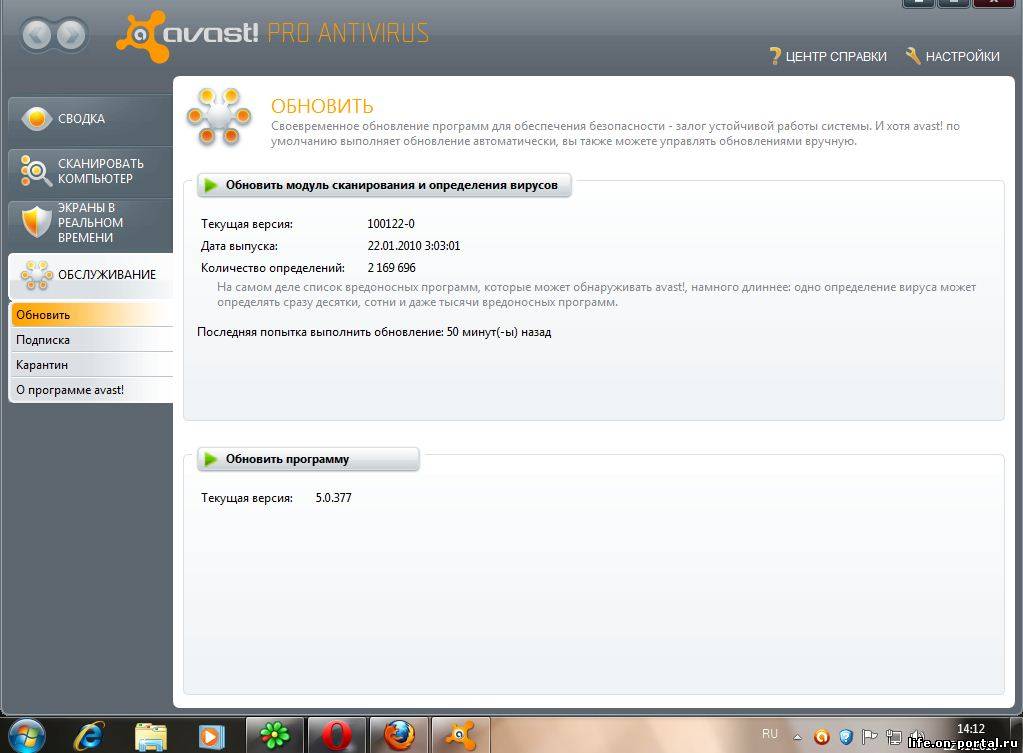Open ЭКРАНЫ В РЕАЛЬНОМ ВРЕМЕНИ section
1023x753 pixels.
91,223
